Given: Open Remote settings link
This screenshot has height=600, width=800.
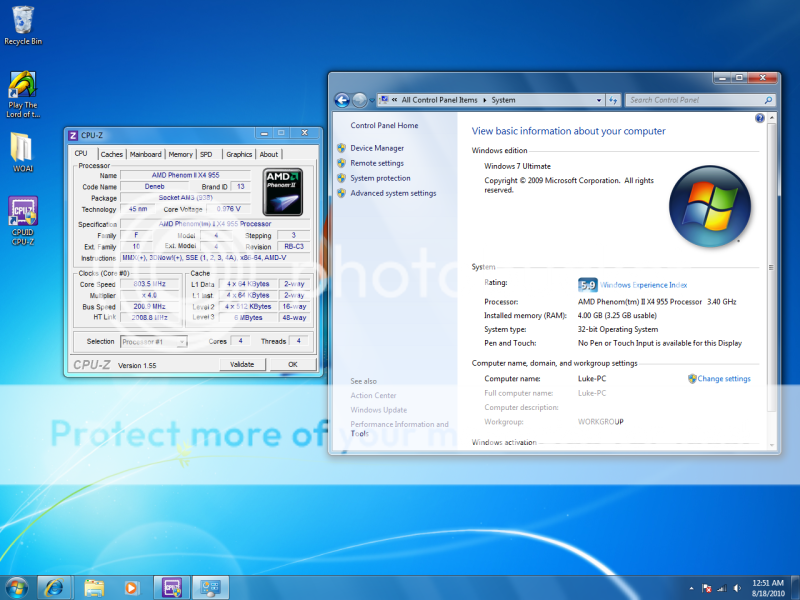Looking at the screenshot, I should 377,163.
